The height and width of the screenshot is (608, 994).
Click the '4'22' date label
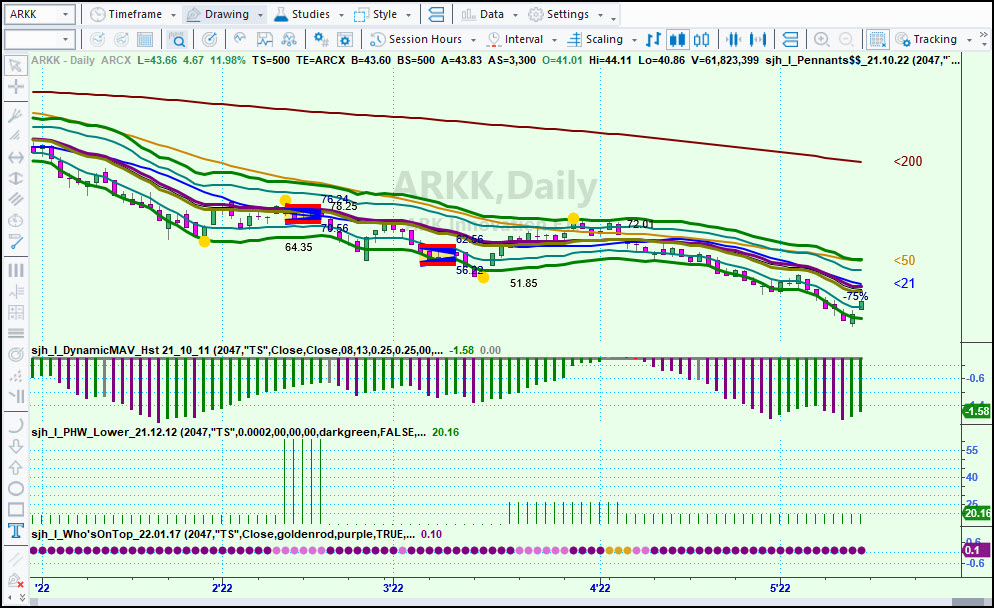600,588
